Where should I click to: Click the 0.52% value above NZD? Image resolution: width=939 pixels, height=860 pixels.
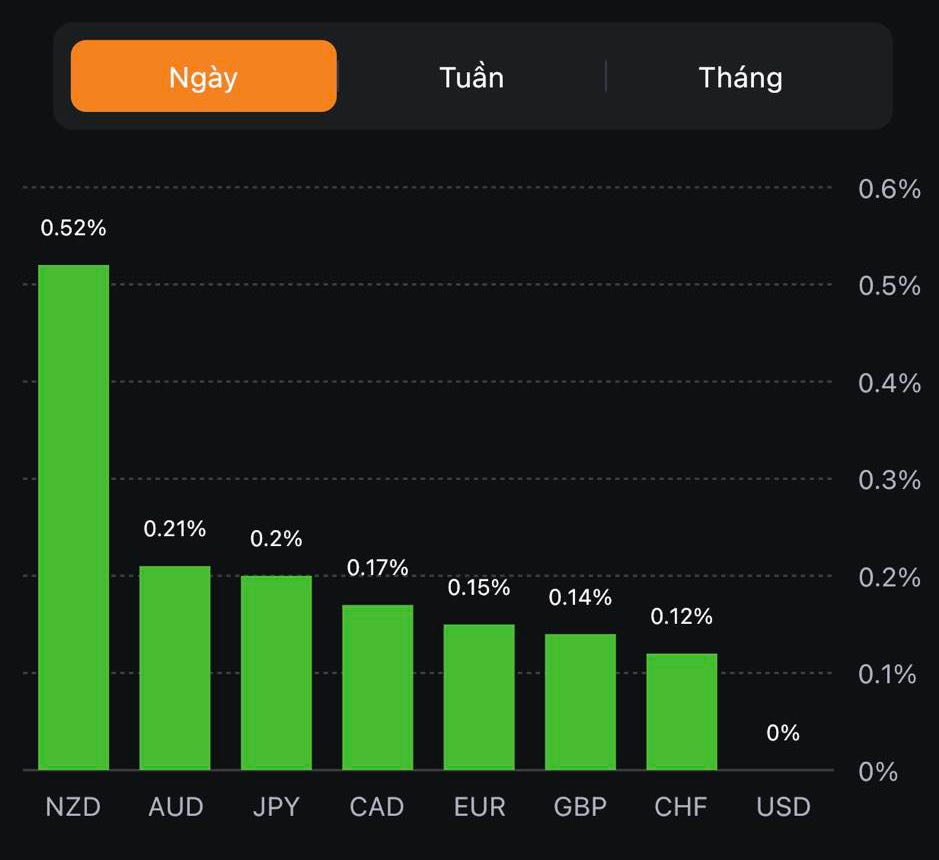coord(73,228)
